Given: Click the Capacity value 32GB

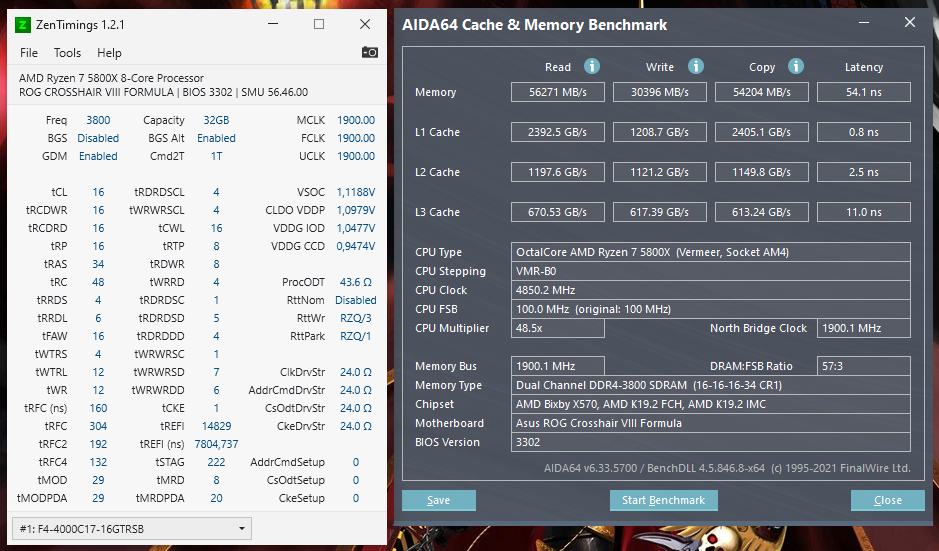Looking at the screenshot, I should coord(216,120).
